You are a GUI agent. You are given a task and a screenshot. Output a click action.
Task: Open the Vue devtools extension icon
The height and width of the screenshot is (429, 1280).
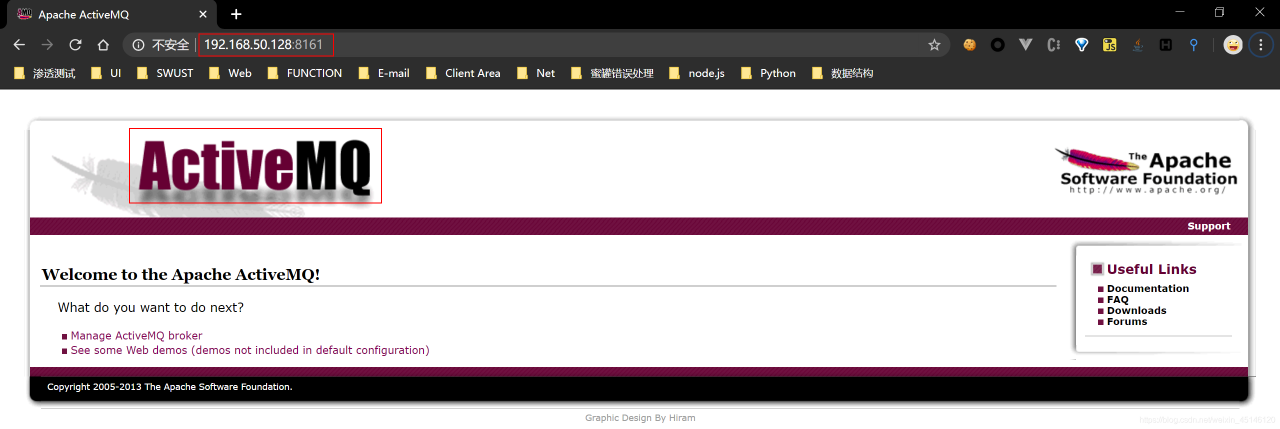(1025, 45)
